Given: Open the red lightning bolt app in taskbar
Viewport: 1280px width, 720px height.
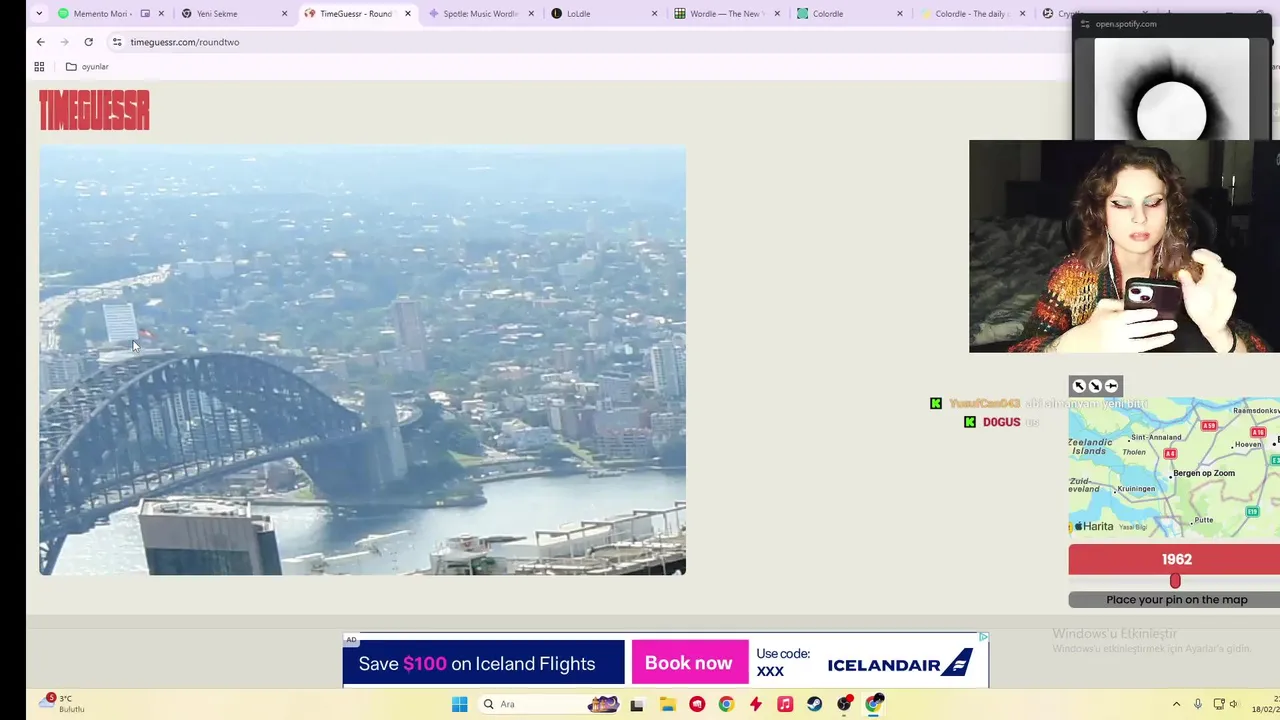Looking at the screenshot, I should (x=756, y=704).
